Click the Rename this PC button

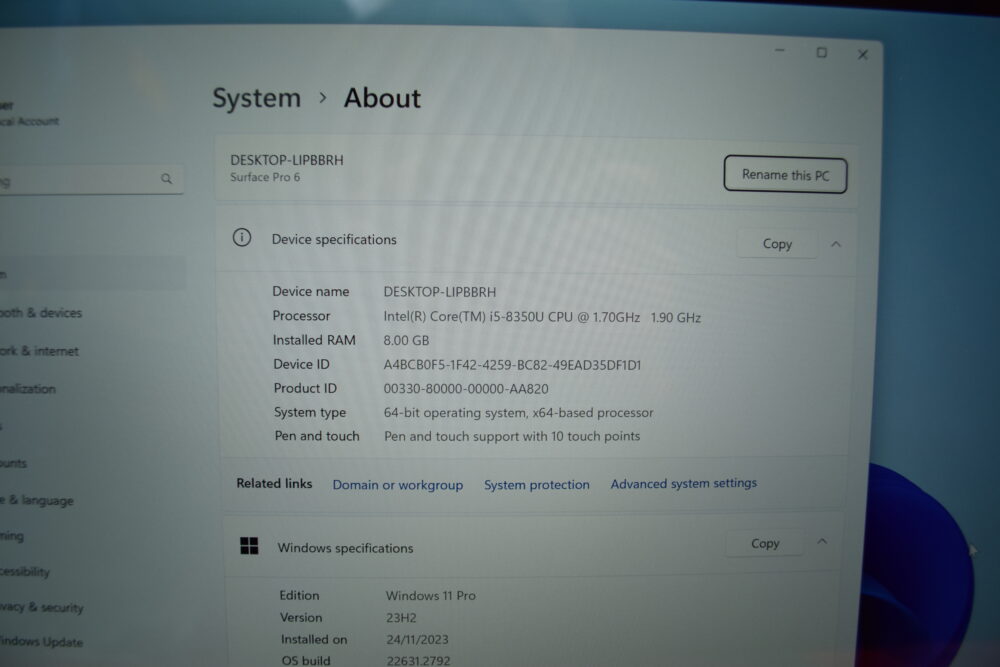point(785,174)
